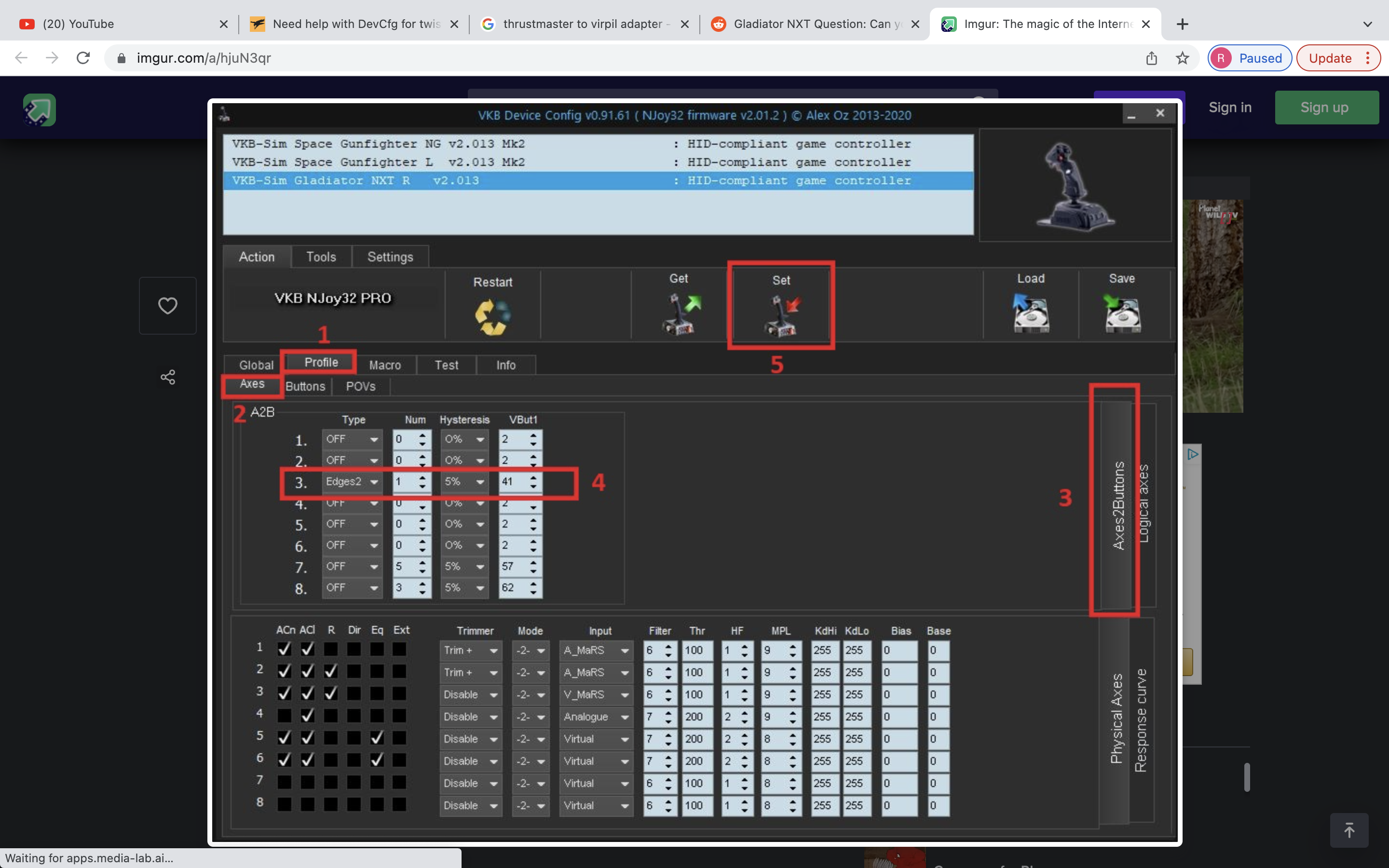Open the browser tab list chevron
The image size is (1389, 868).
tap(1368, 24)
